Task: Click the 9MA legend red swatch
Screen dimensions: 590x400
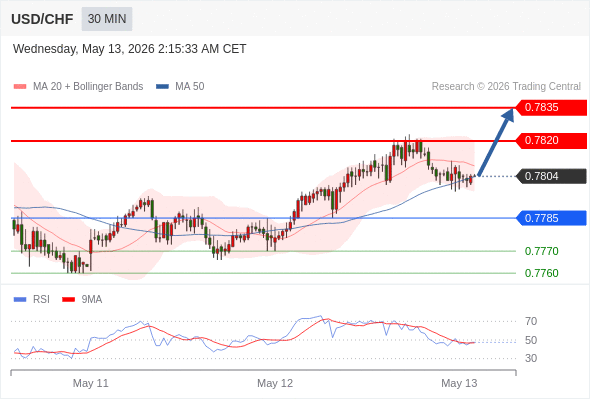Action: (68, 300)
